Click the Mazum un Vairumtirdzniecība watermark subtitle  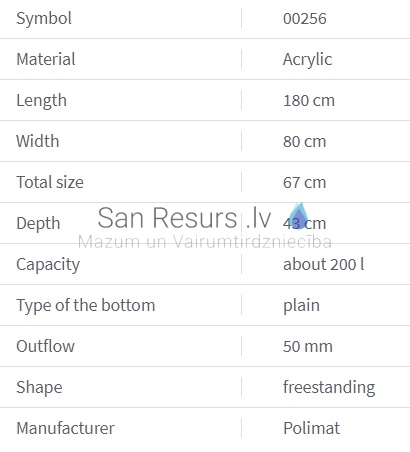point(205,241)
